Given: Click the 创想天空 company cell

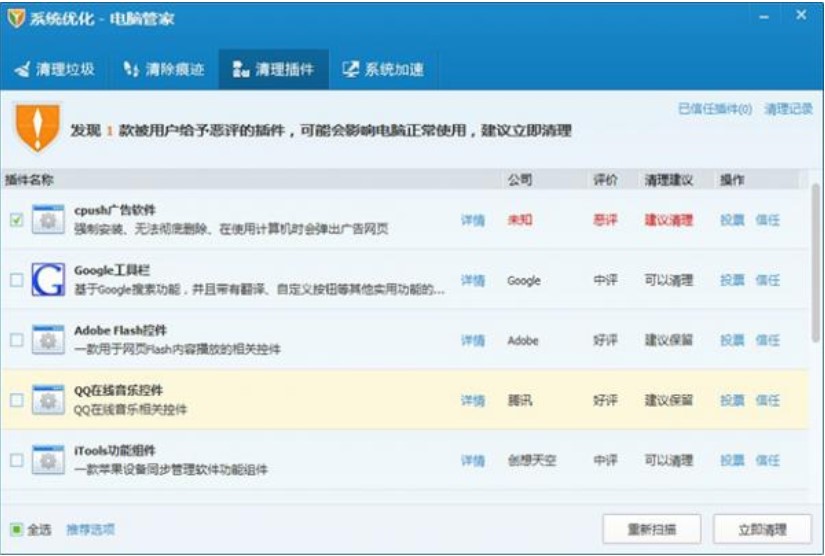Looking at the screenshot, I should coord(531,460).
